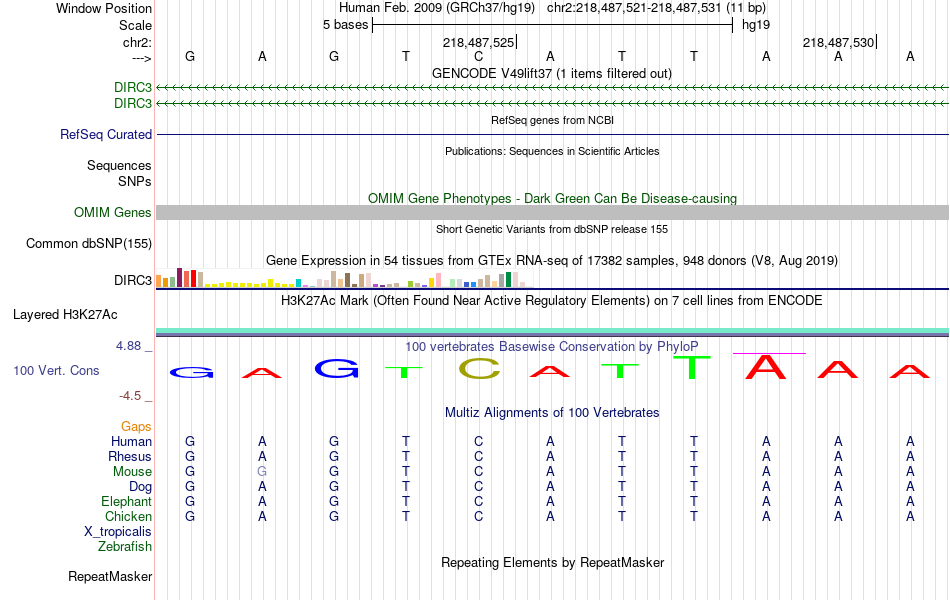Click the Mouse species row label

click(132, 472)
